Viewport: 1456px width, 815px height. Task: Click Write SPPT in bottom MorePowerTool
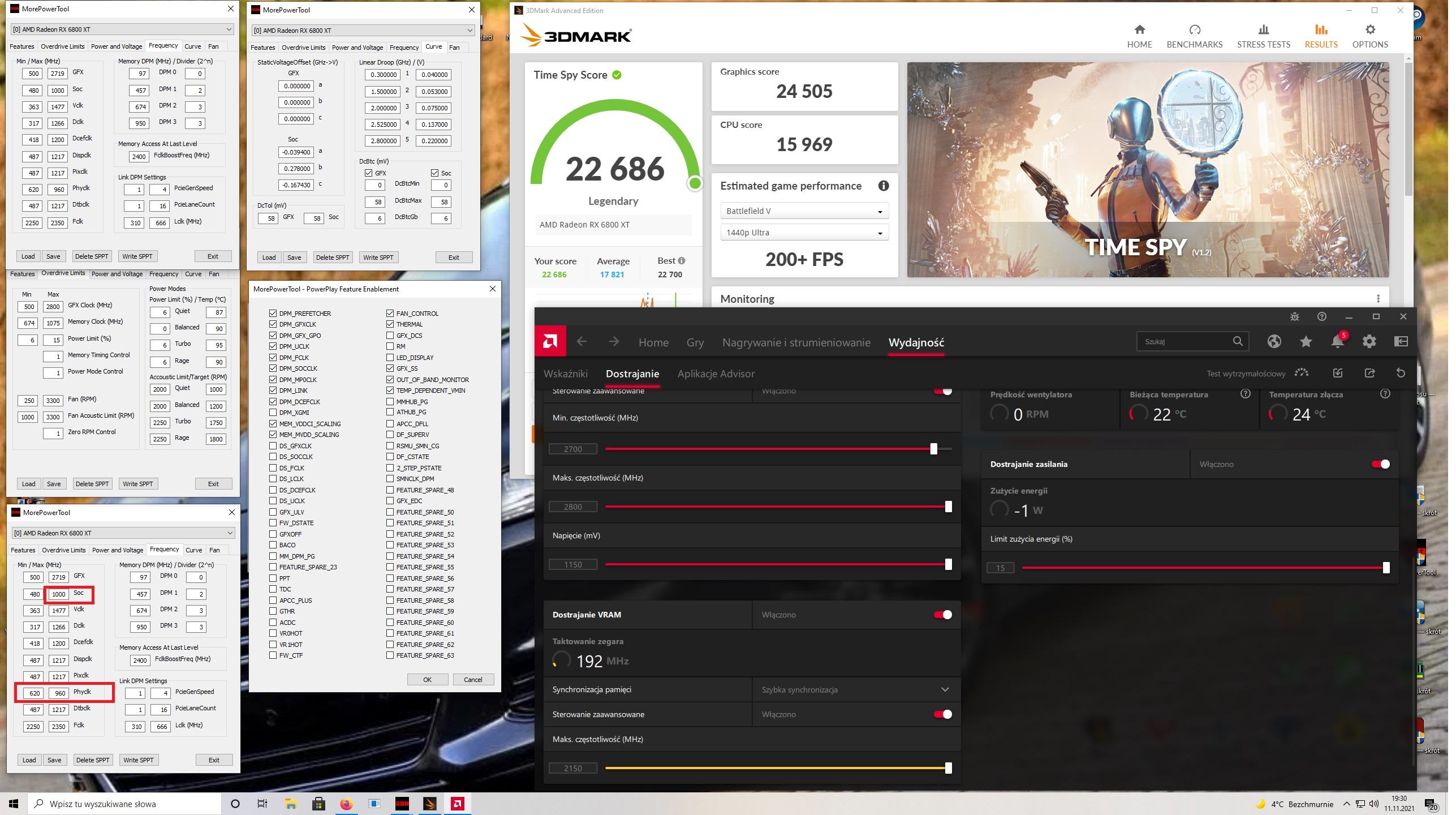point(139,761)
